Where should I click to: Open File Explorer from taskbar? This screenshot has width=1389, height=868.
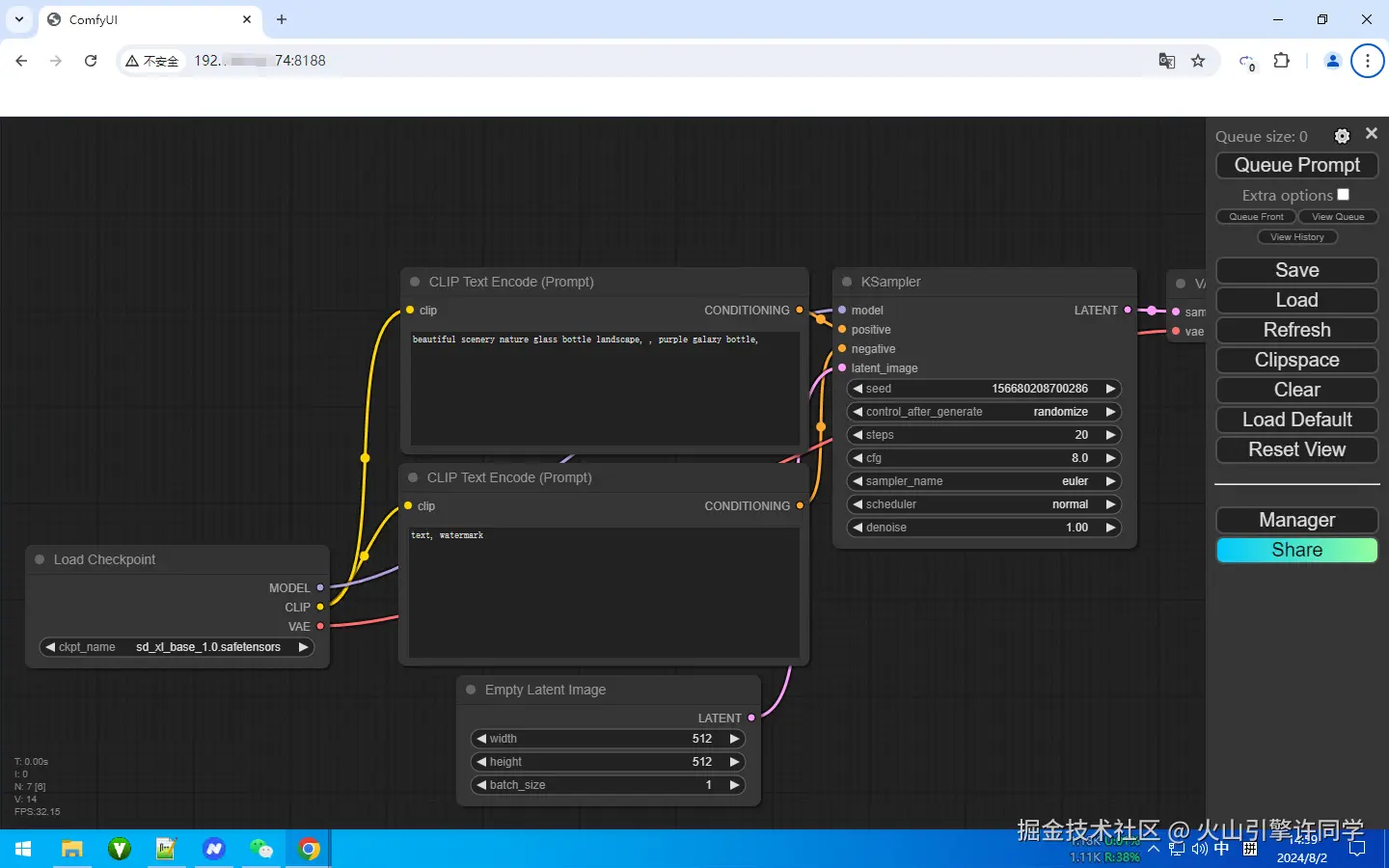coord(71,849)
